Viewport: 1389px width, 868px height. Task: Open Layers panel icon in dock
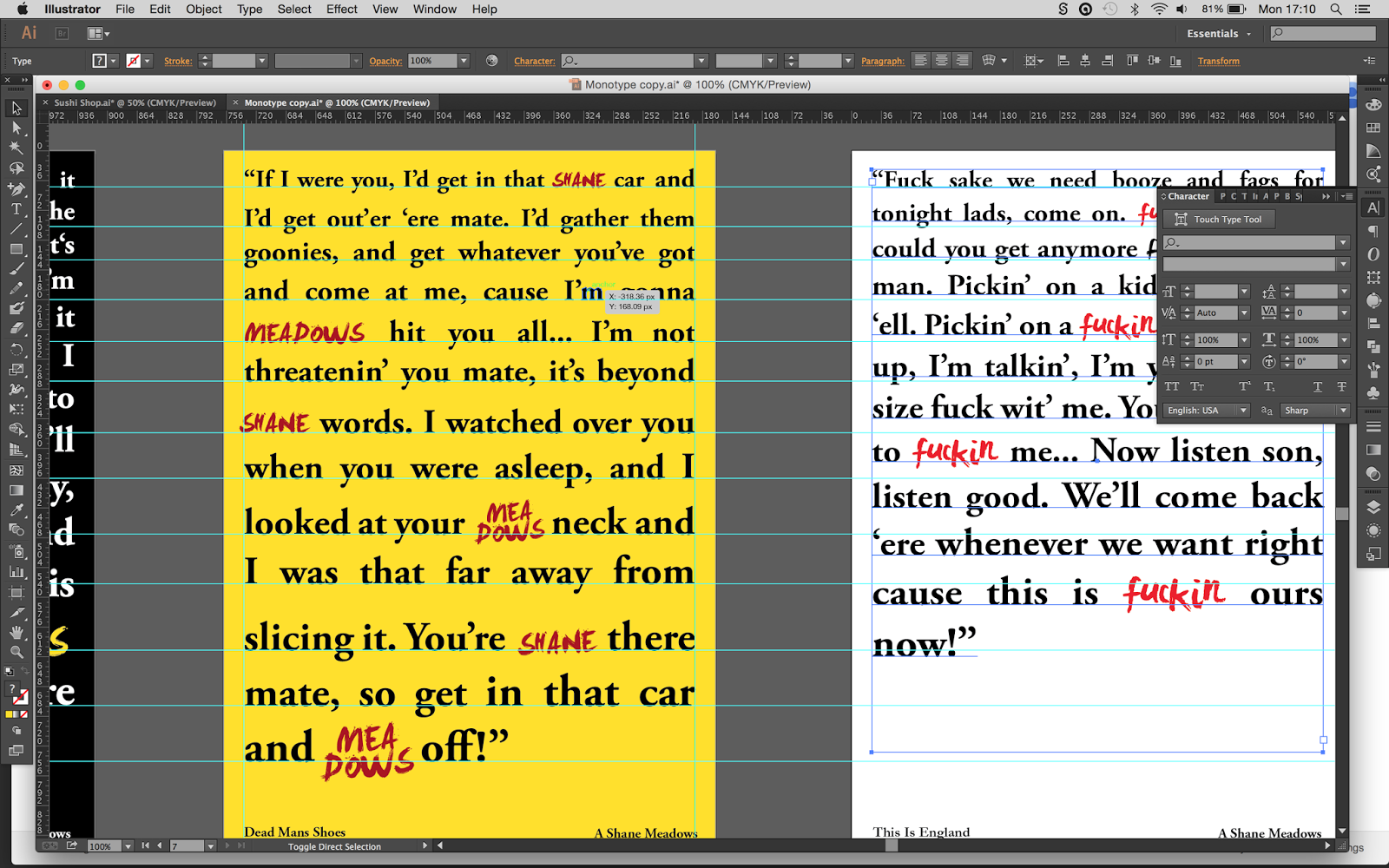tap(1373, 508)
